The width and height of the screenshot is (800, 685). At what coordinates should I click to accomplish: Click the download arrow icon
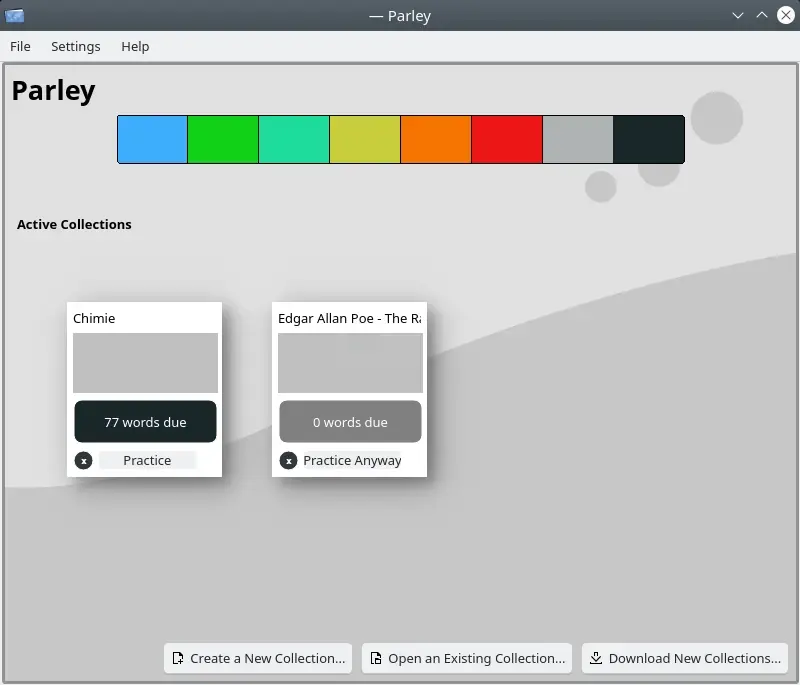click(596, 658)
